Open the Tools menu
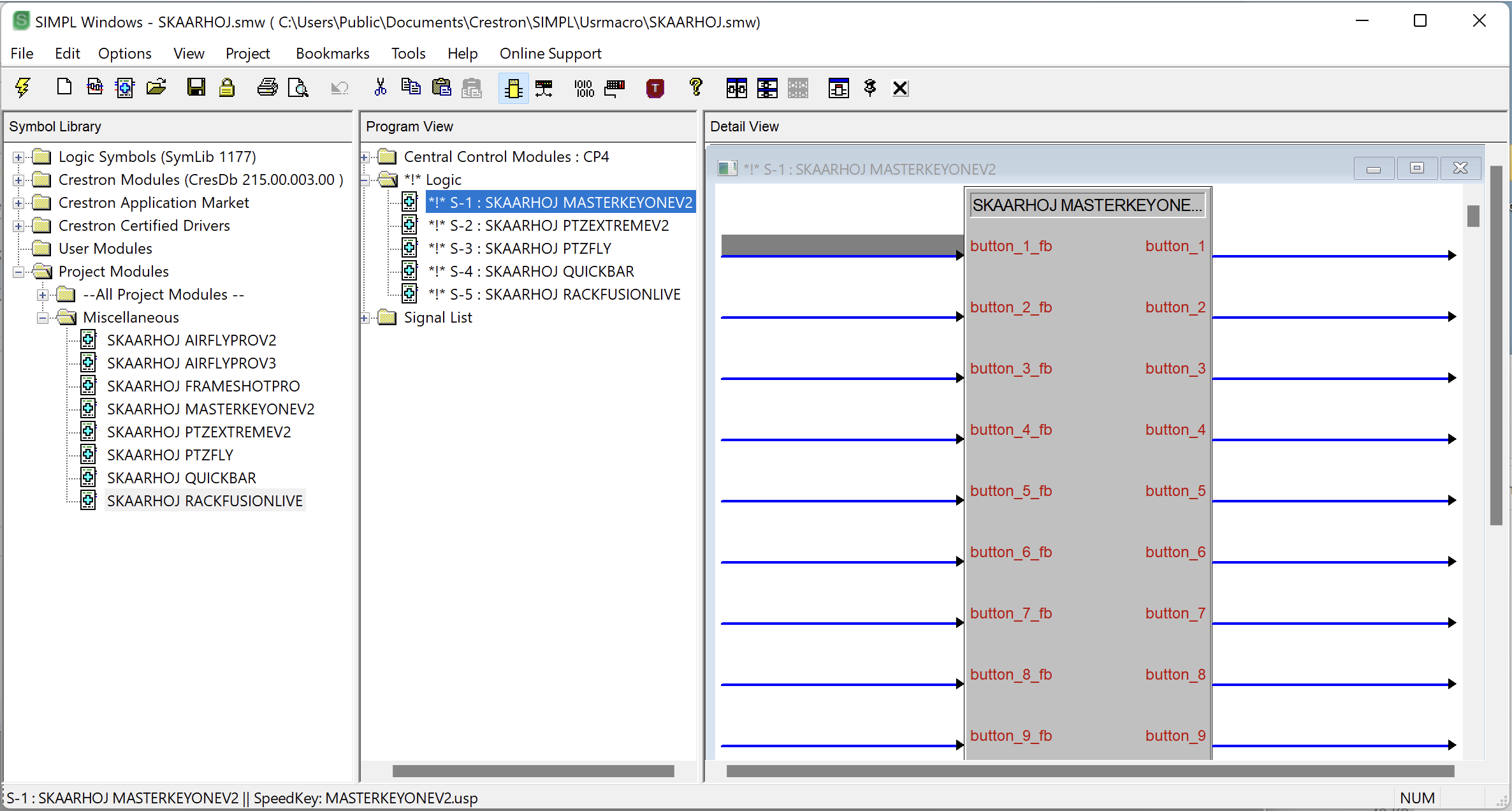The height and width of the screenshot is (811, 1512). pyautogui.click(x=408, y=54)
